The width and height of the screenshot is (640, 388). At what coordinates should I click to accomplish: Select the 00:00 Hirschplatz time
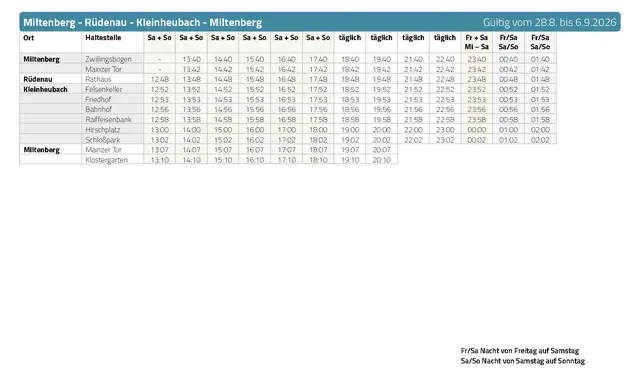[476, 130]
